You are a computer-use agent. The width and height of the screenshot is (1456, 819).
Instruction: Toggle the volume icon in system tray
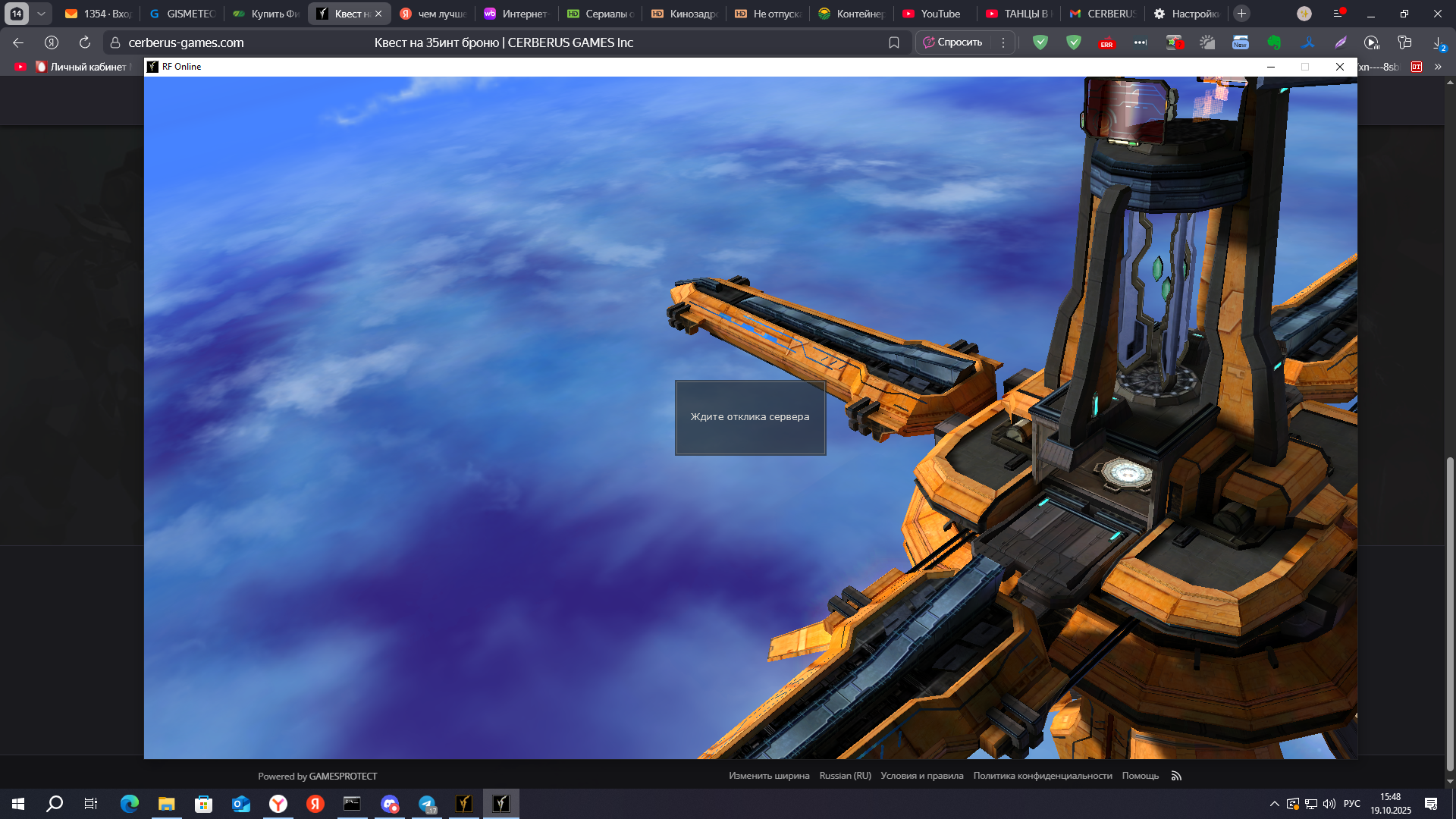click(x=1329, y=804)
